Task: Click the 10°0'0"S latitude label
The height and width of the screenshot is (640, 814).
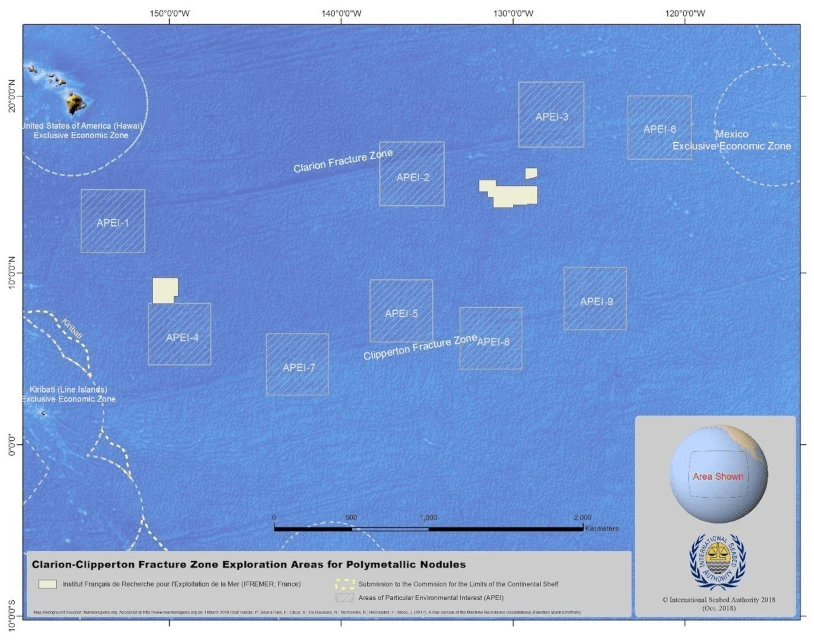Action: click(12, 616)
